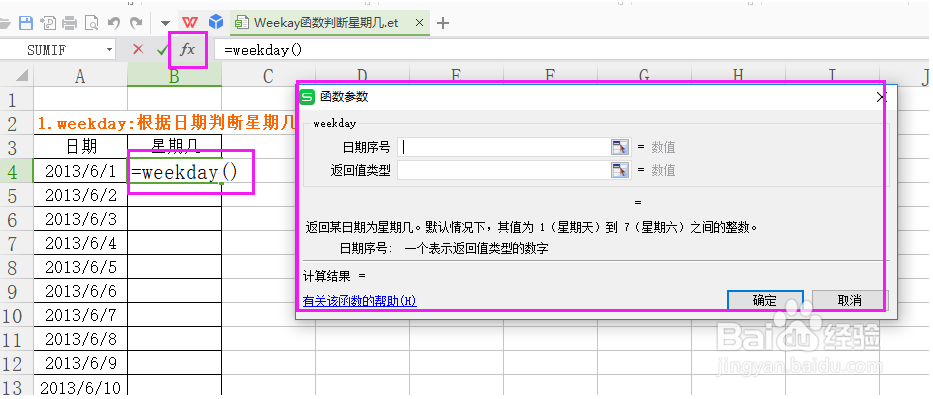Close the Weekay函数判断星期几.et document tab
Image resolution: width=933 pixels, height=399 pixels.
coord(419,23)
